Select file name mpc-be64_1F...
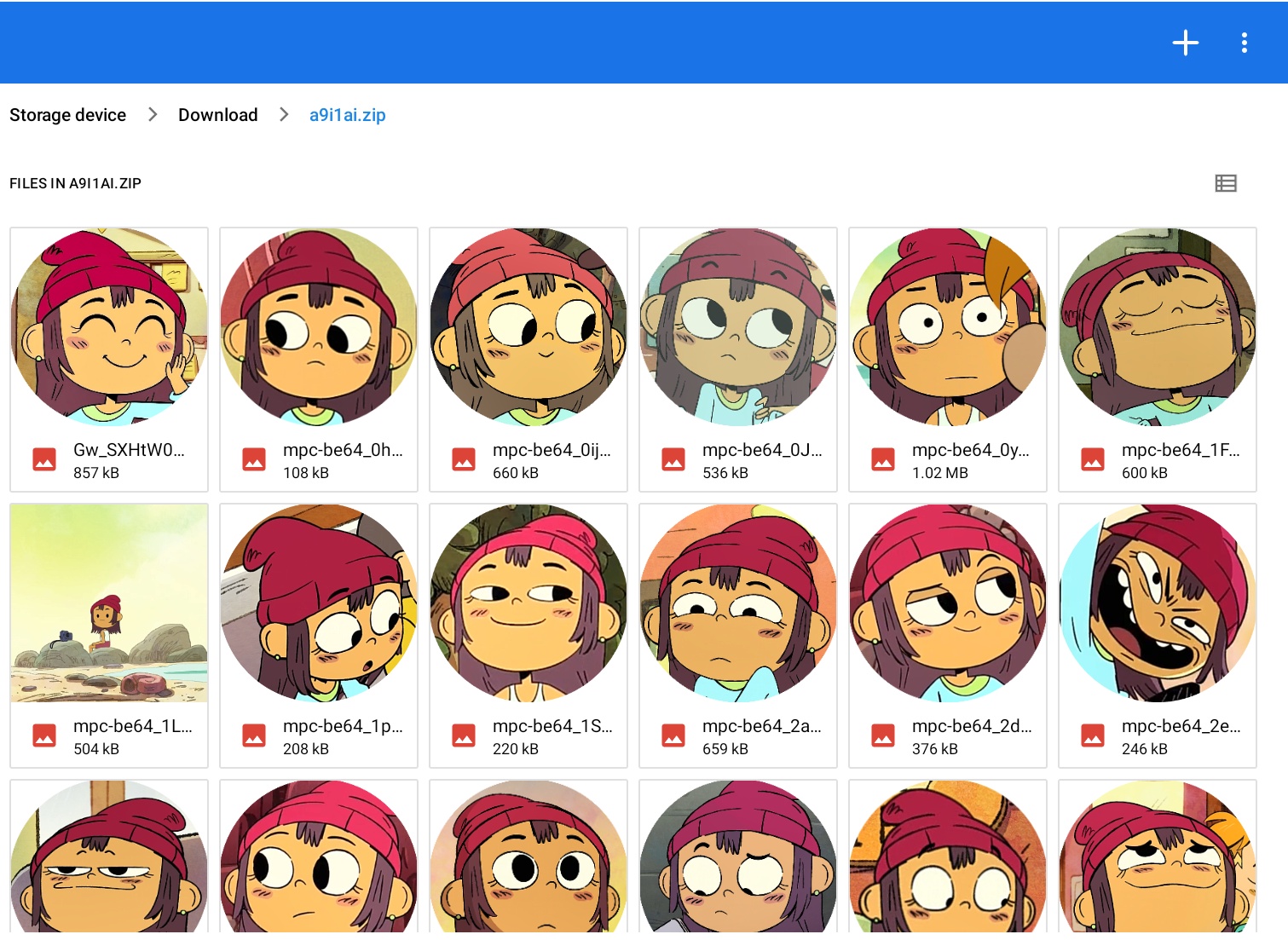The height and width of the screenshot is (940, 1288). click(1181, 450)
